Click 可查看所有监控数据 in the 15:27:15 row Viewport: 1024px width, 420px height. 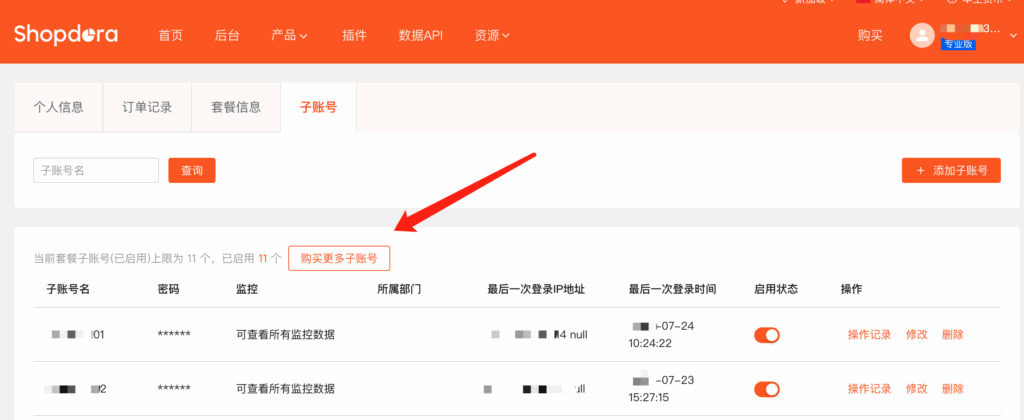click(x=285, y=389)
